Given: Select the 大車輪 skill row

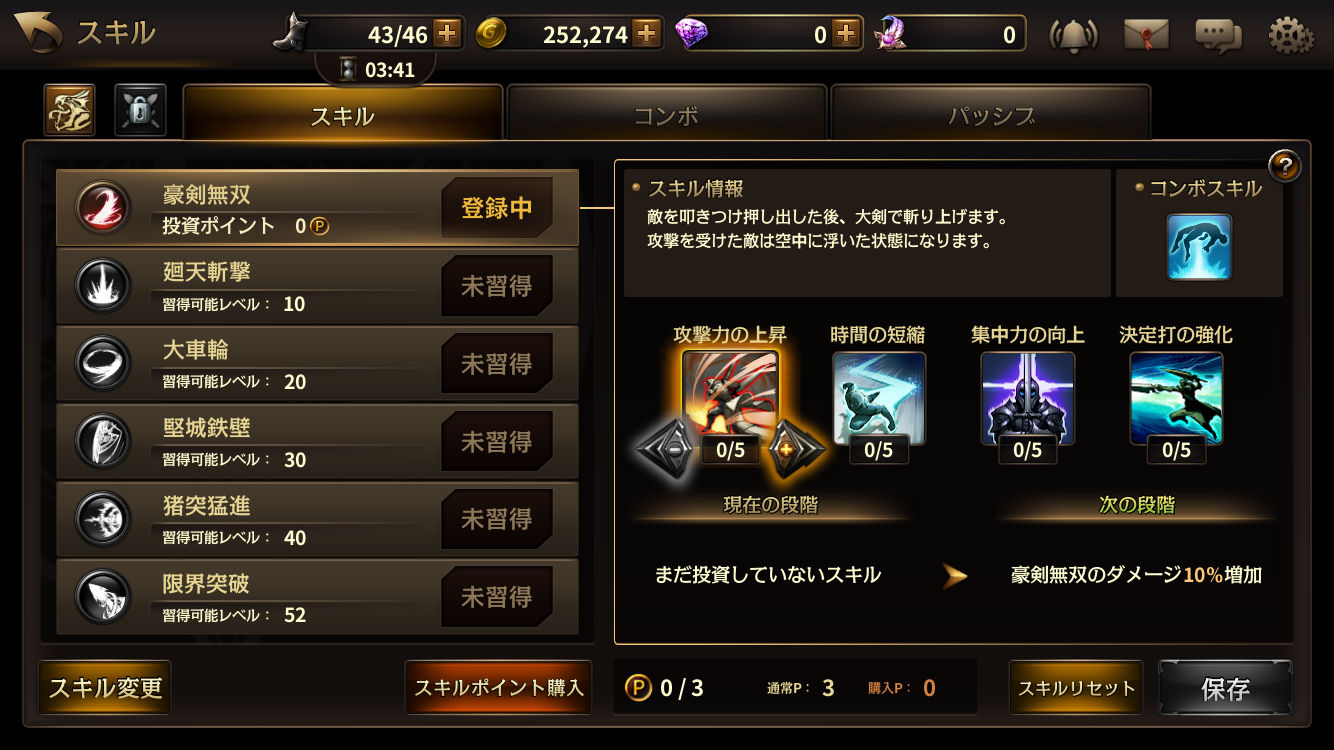Looking at the screenshot, I should click(x=317, y=364).
